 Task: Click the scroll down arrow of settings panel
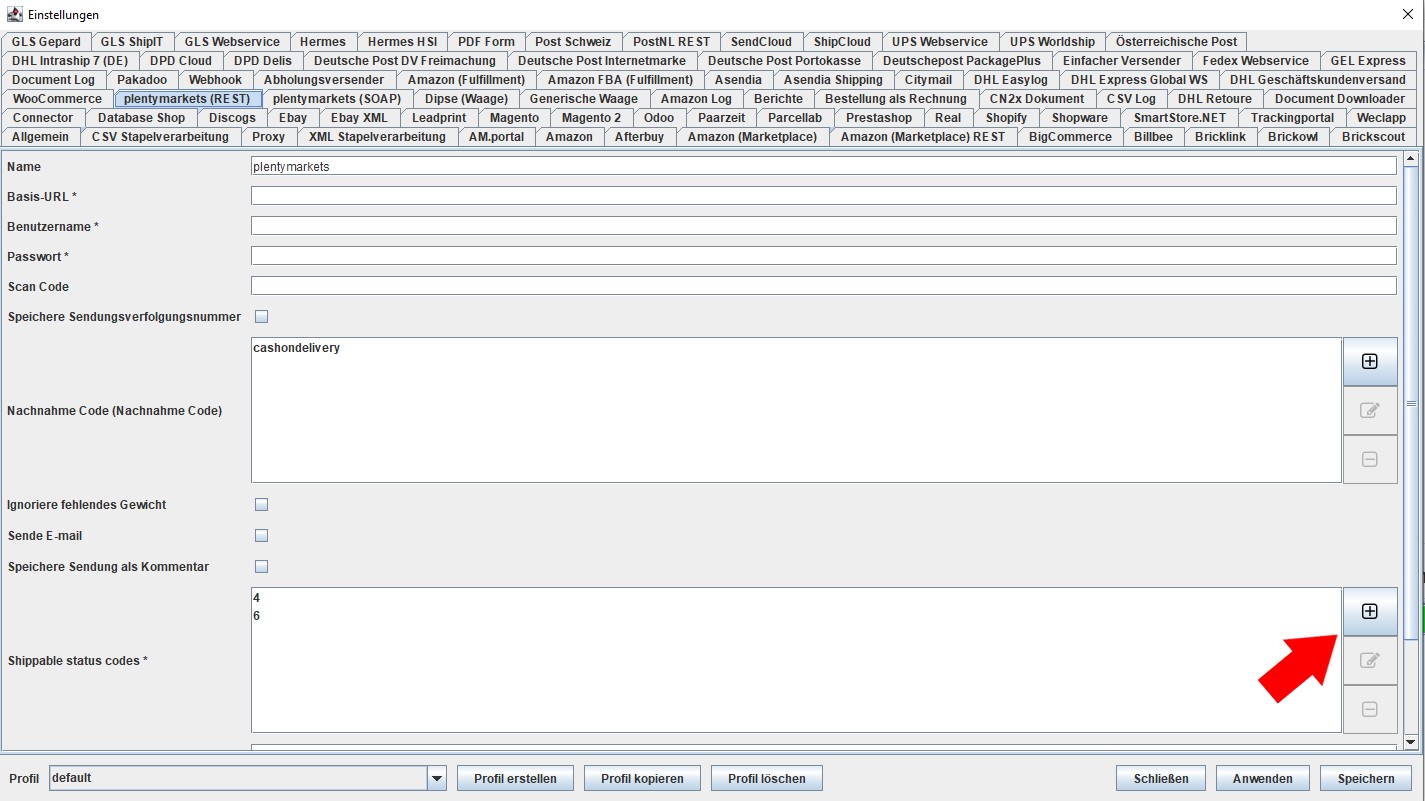(1411, 741)
